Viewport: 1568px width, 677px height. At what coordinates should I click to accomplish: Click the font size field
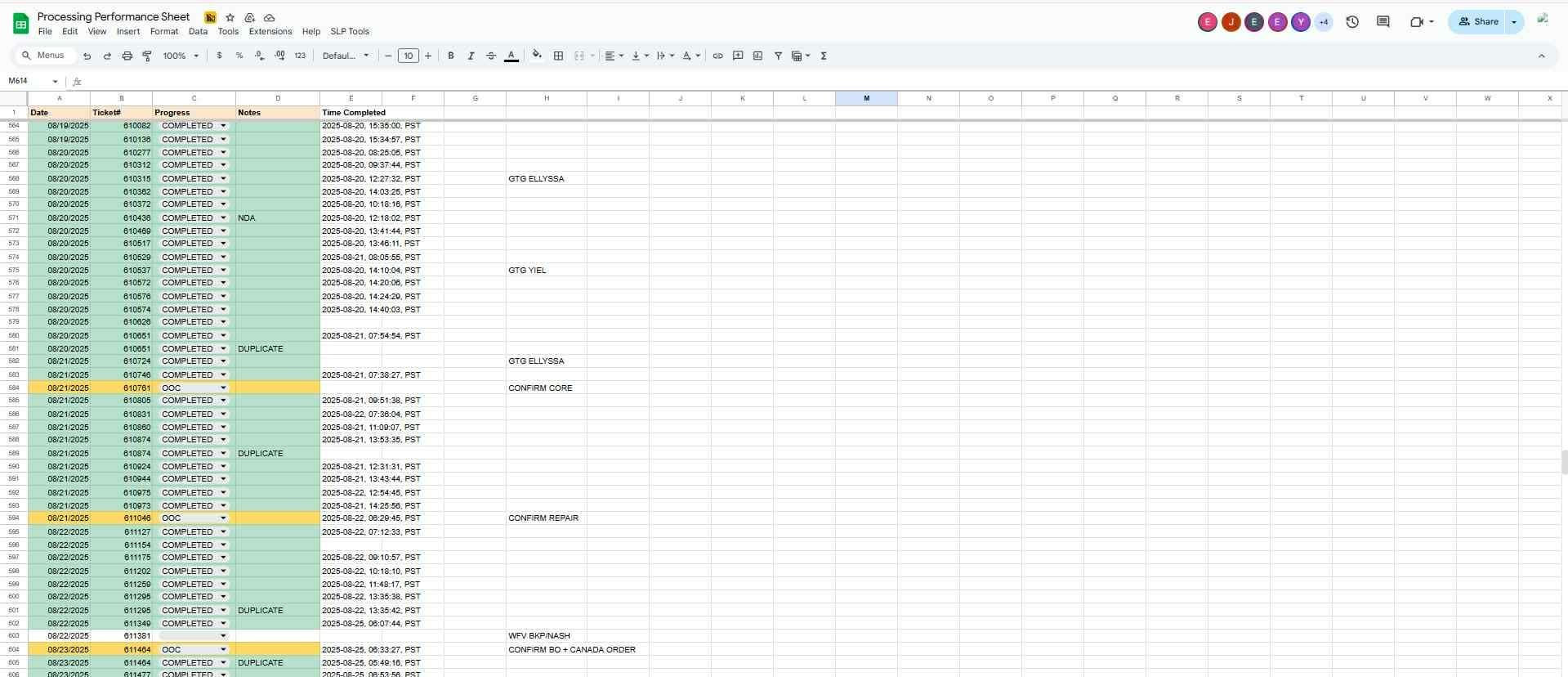(408, 56)
